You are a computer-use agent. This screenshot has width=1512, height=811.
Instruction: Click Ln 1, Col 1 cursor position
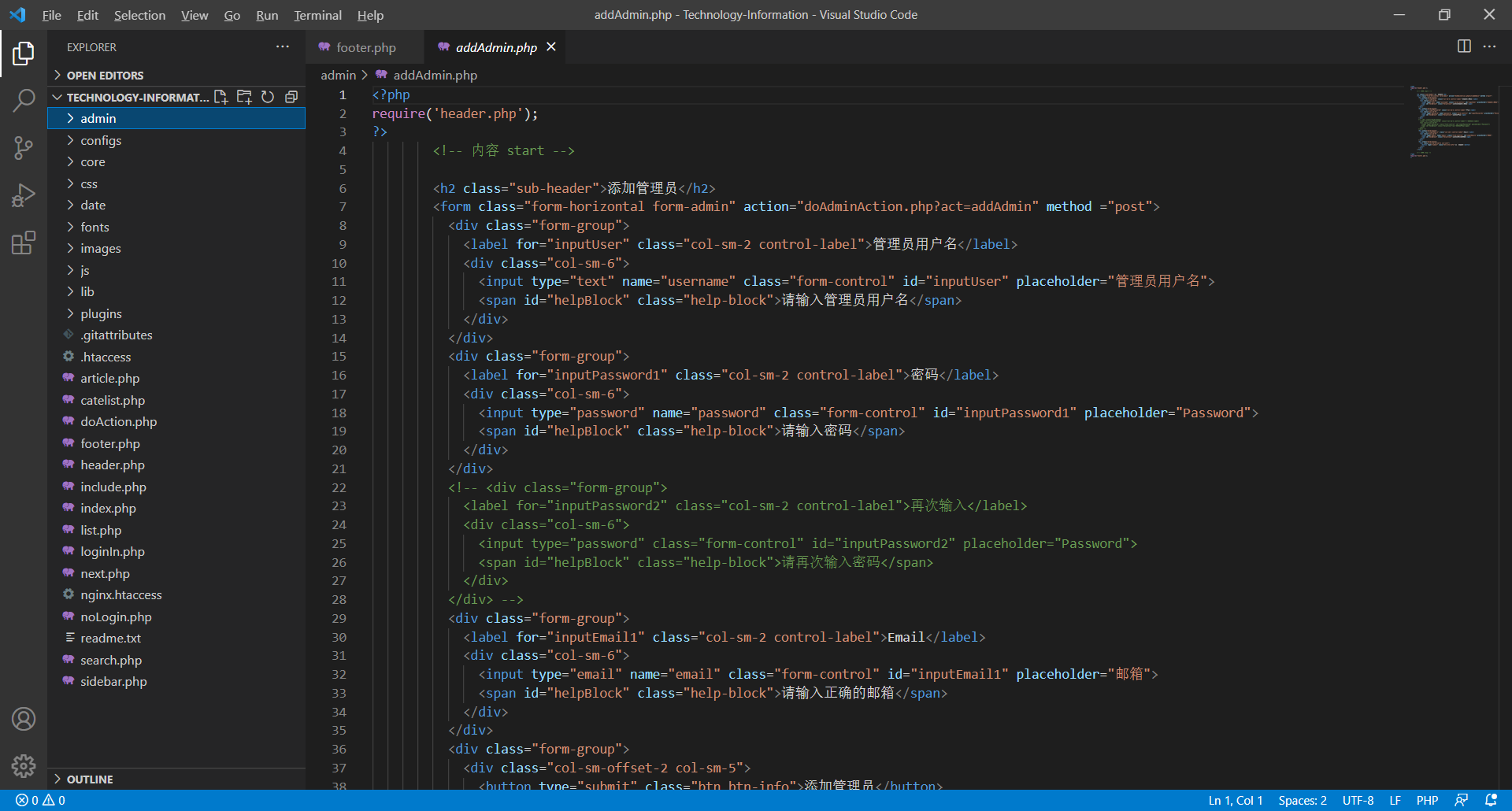[x=1235, y=801]
